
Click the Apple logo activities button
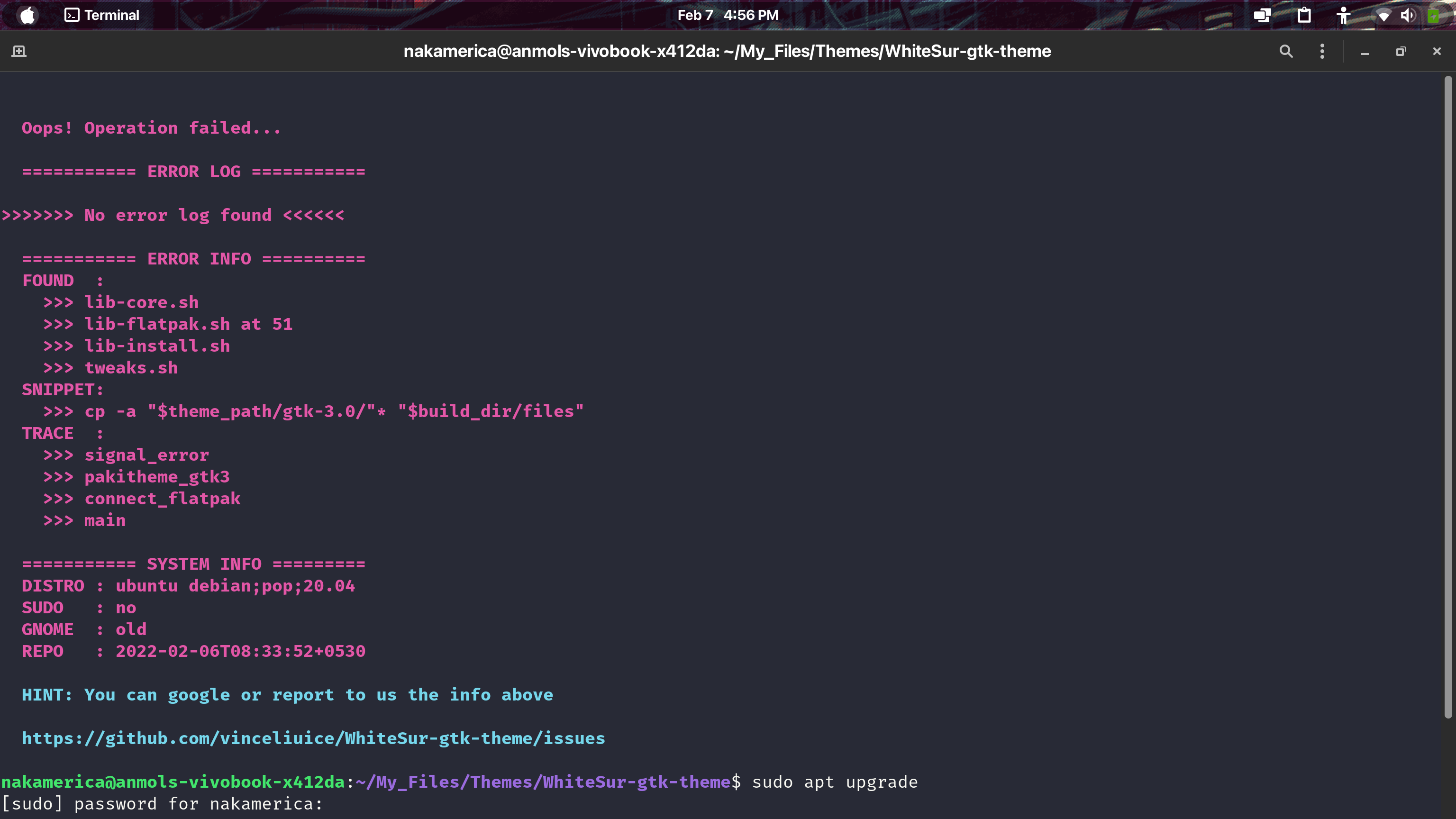point(27,15)
